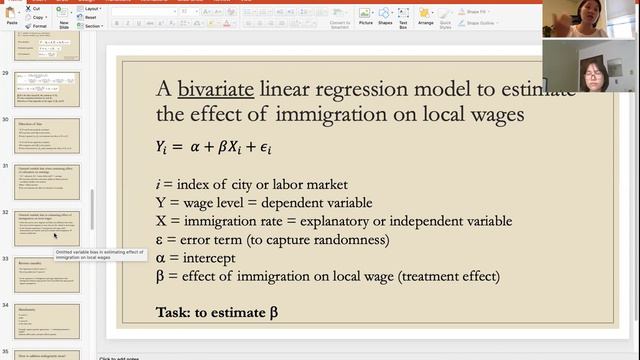
Task: Toggle subscript formatting
Action: coord(172,24)
